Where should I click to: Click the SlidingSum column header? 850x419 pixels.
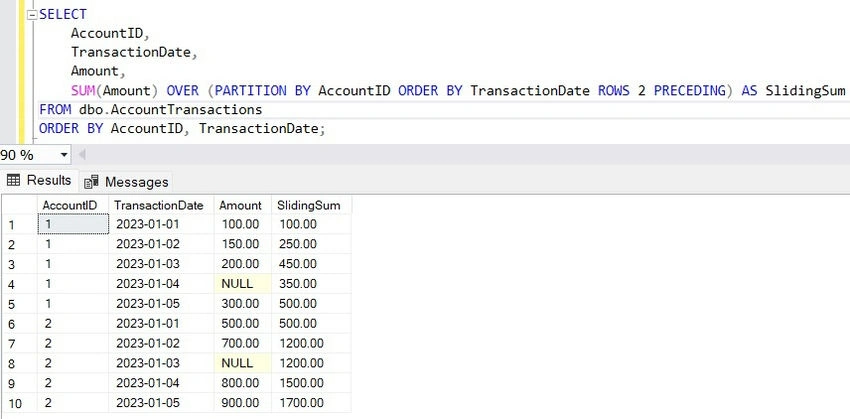tap(311, 205)
